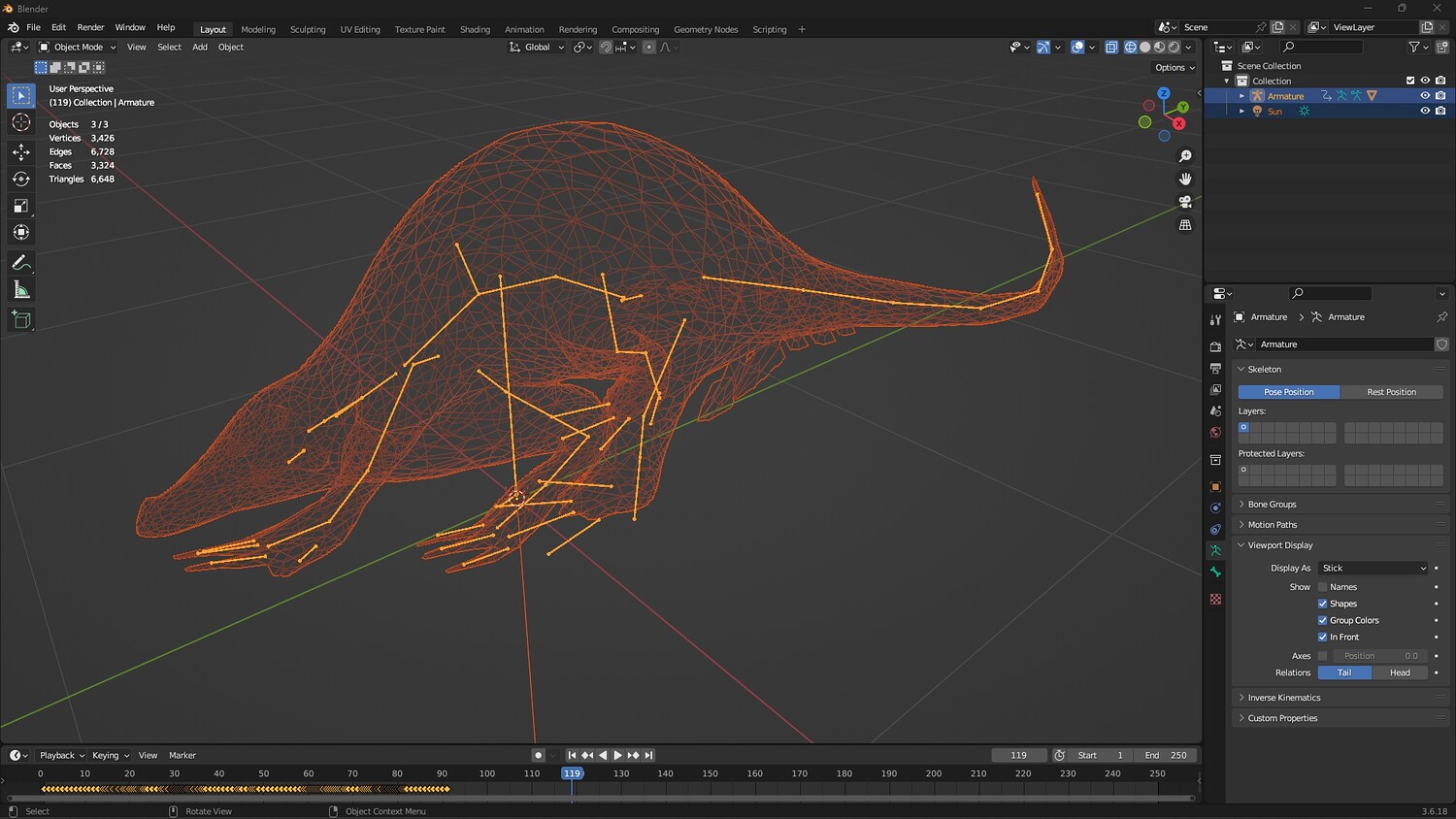Click the current frame field 119
Viewport: 1456px width, 819px height.
pos(1018,755)
